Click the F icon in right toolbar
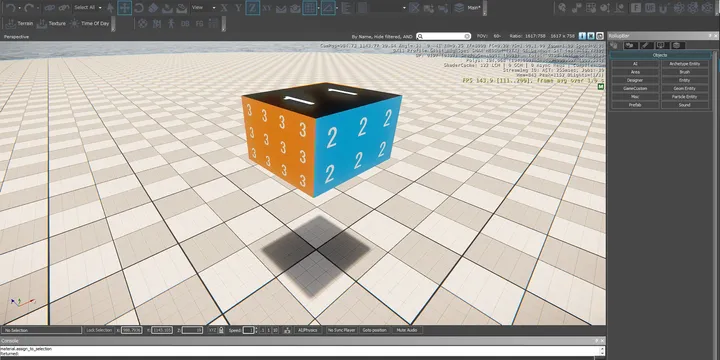The width and height of the screenshot is (720, 360). click(636, 8)
